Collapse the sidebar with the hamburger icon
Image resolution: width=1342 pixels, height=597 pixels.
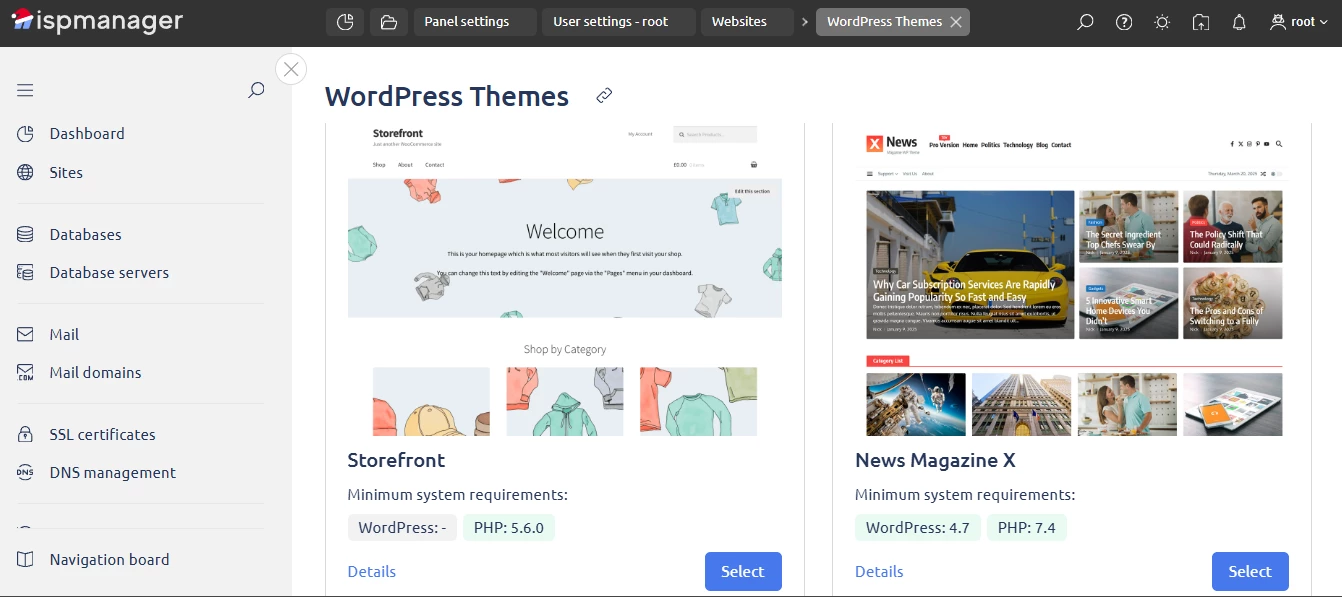24,89
